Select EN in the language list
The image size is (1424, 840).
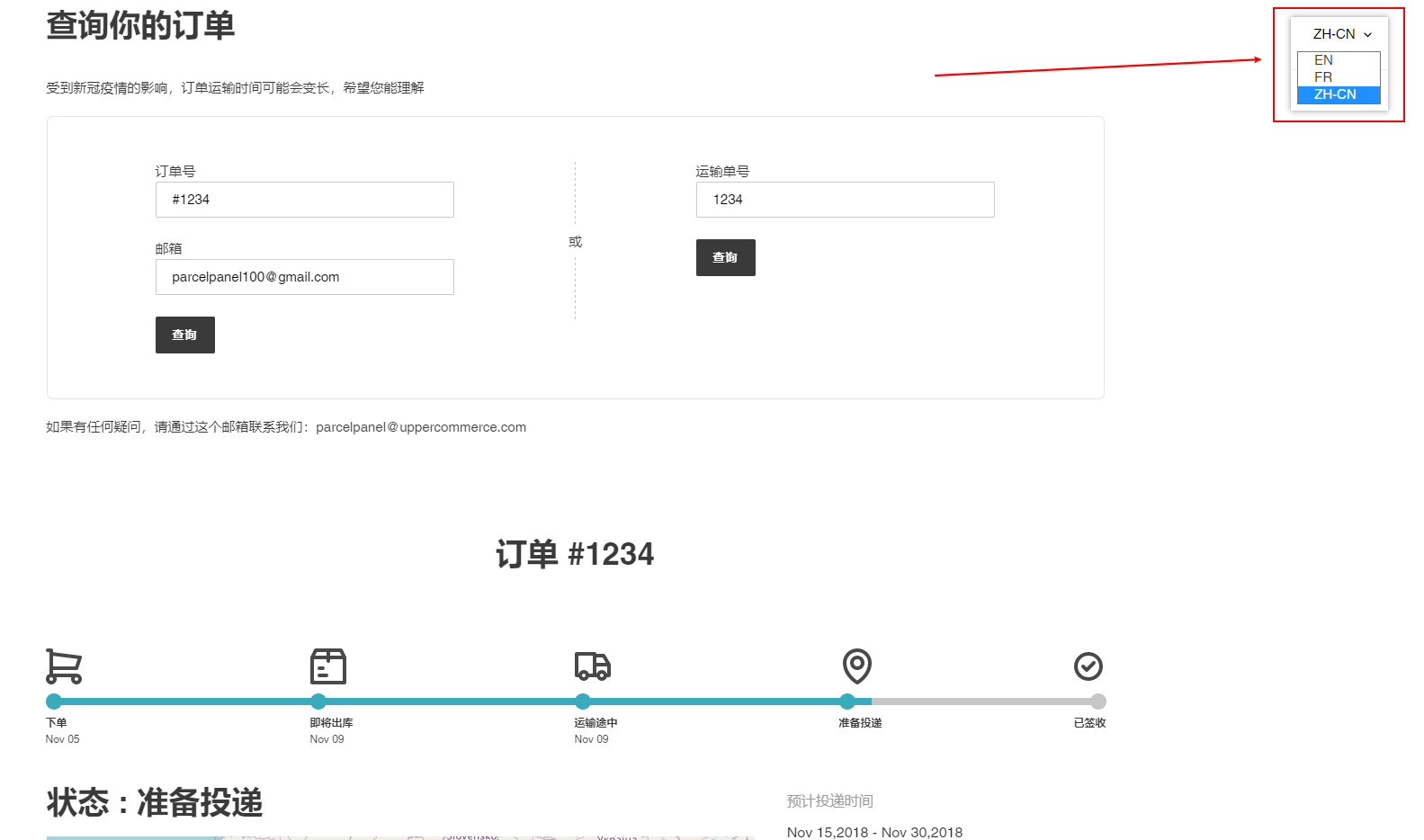pos(1339,60)
